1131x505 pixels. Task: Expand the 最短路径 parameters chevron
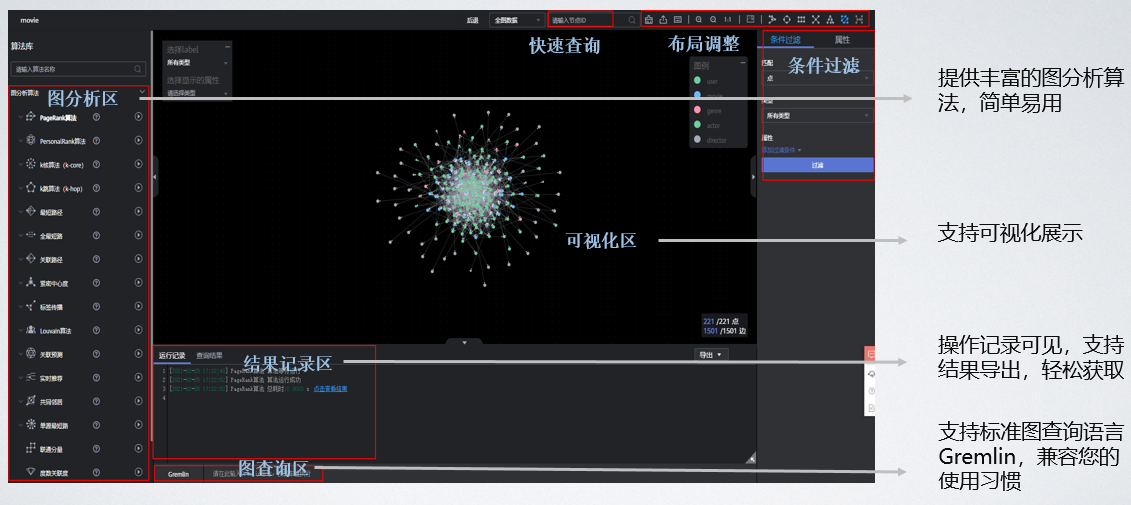[x=20, y=211]
